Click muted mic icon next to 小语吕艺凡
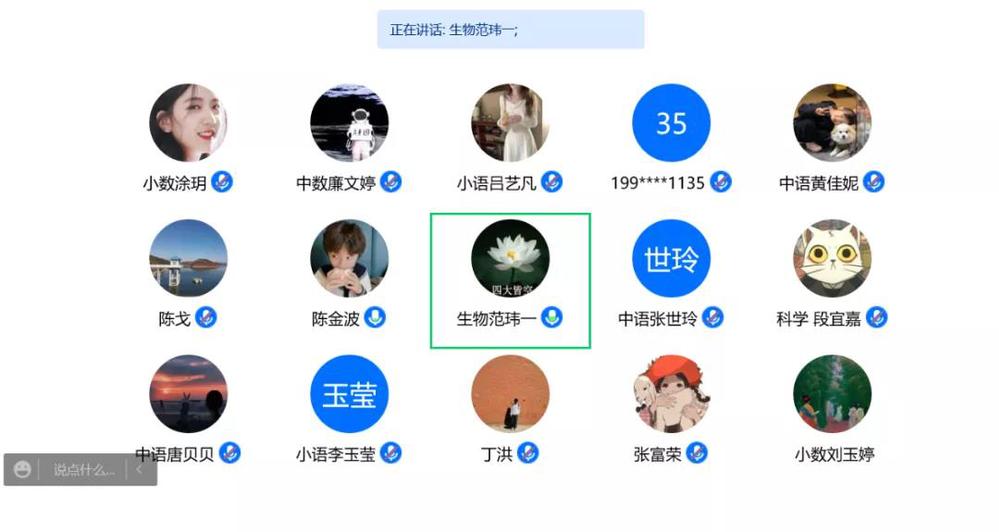Image resolution: width=999 pixels, height=532 pixels. (x=552, y=182)
